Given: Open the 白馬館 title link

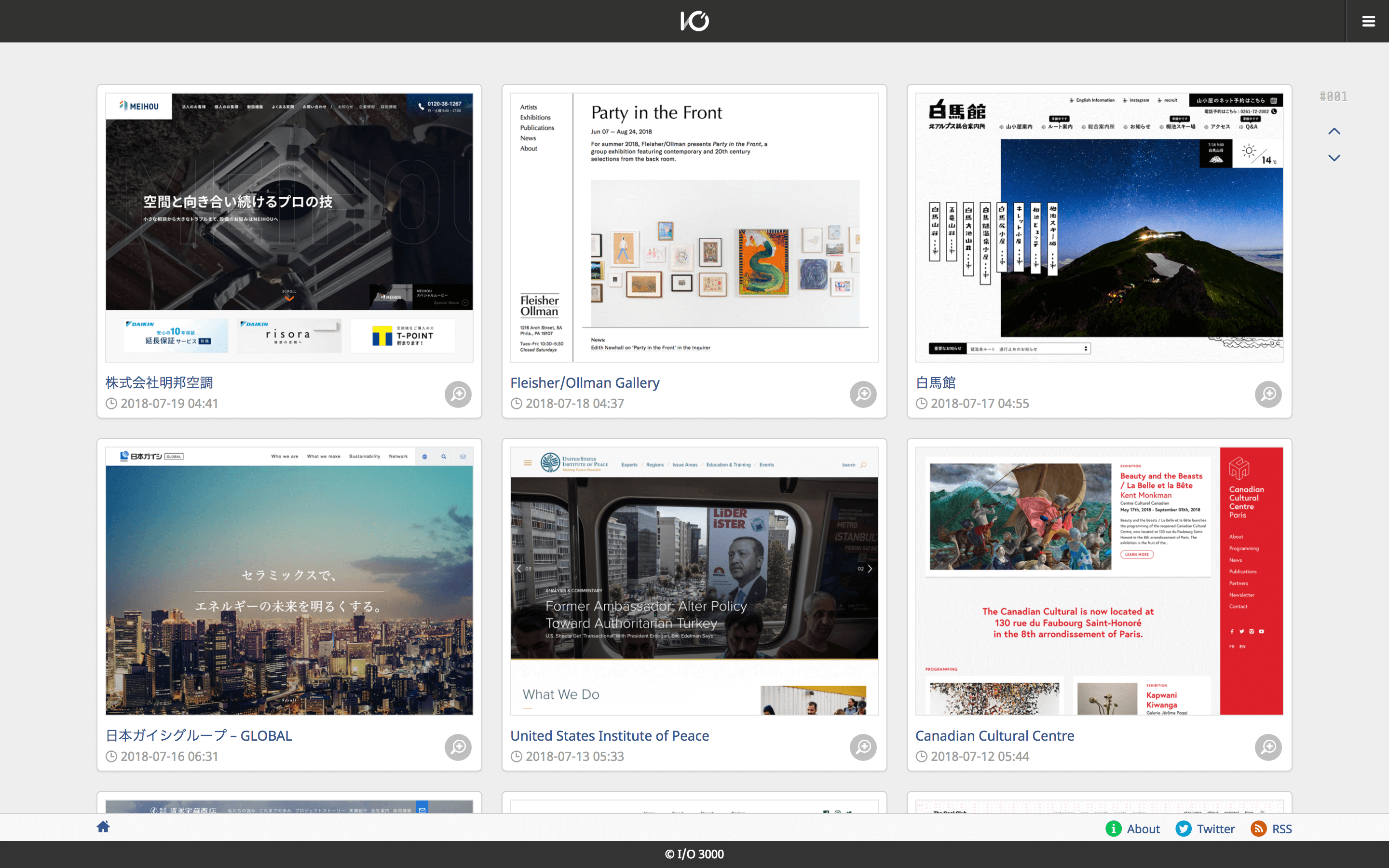Looking at the screenshot, I should (936, 383).
